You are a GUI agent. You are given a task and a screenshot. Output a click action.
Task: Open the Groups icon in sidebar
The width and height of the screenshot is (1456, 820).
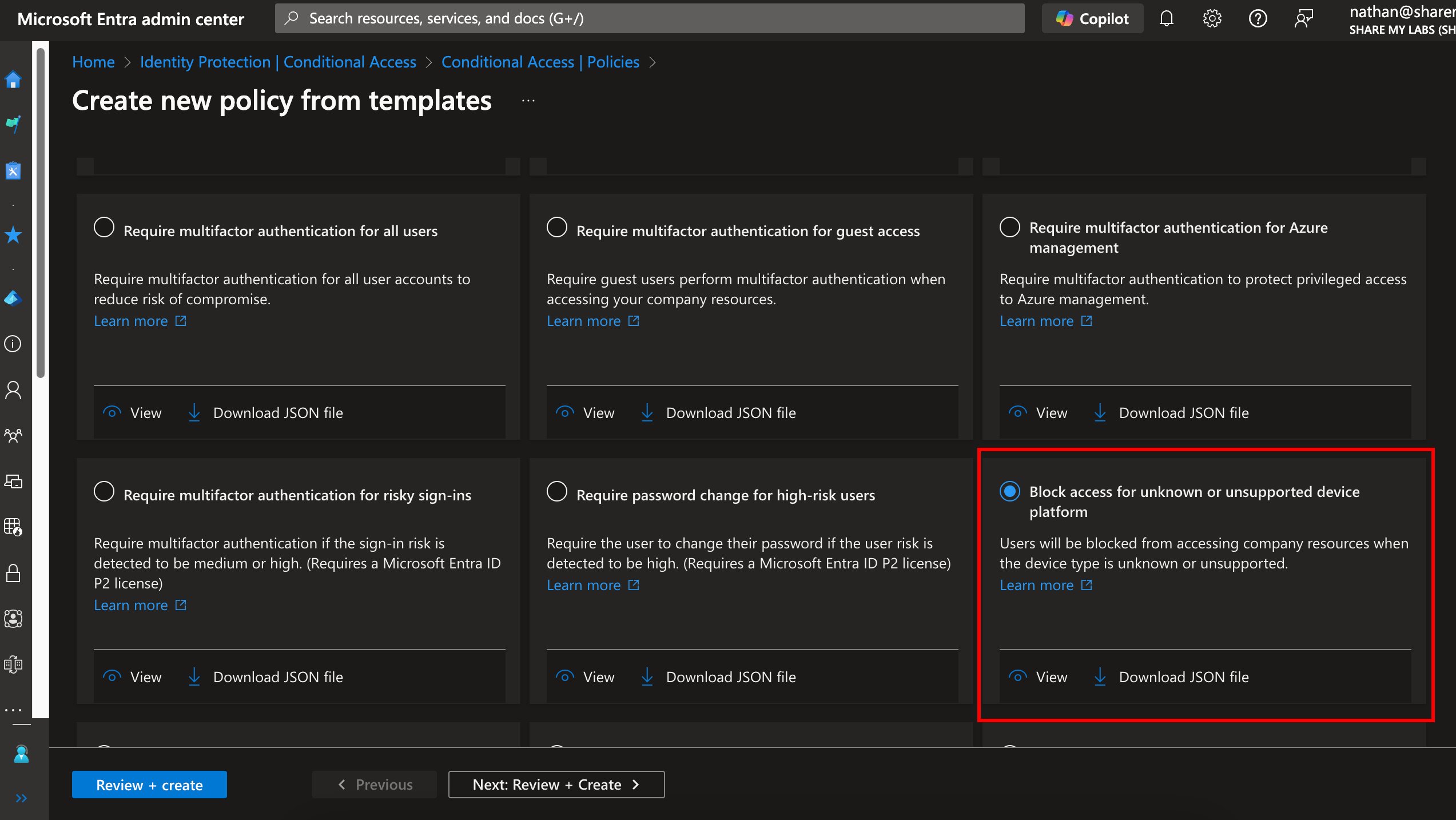[13, 436]
